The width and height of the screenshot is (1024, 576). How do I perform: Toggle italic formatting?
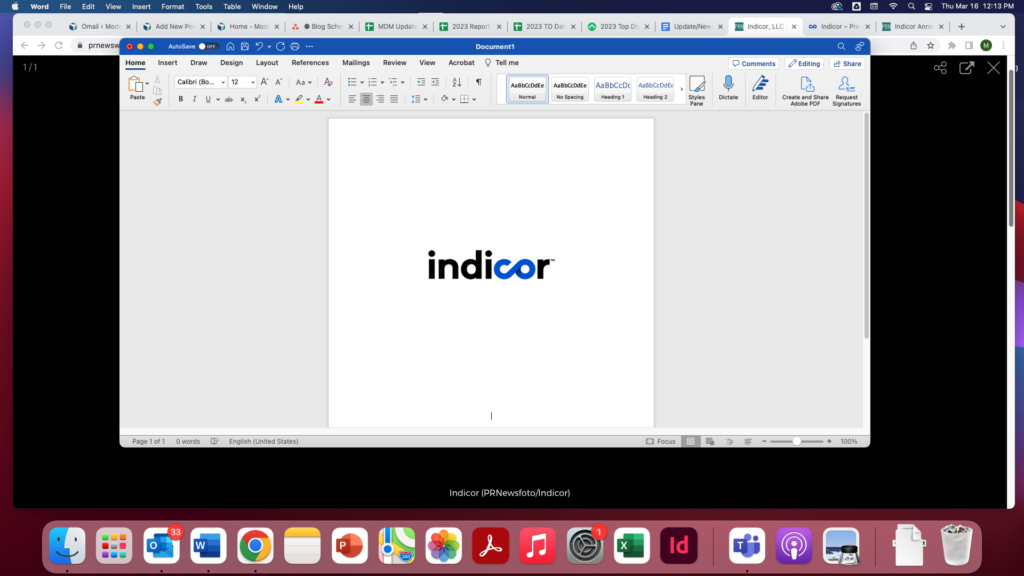[194, 99]
